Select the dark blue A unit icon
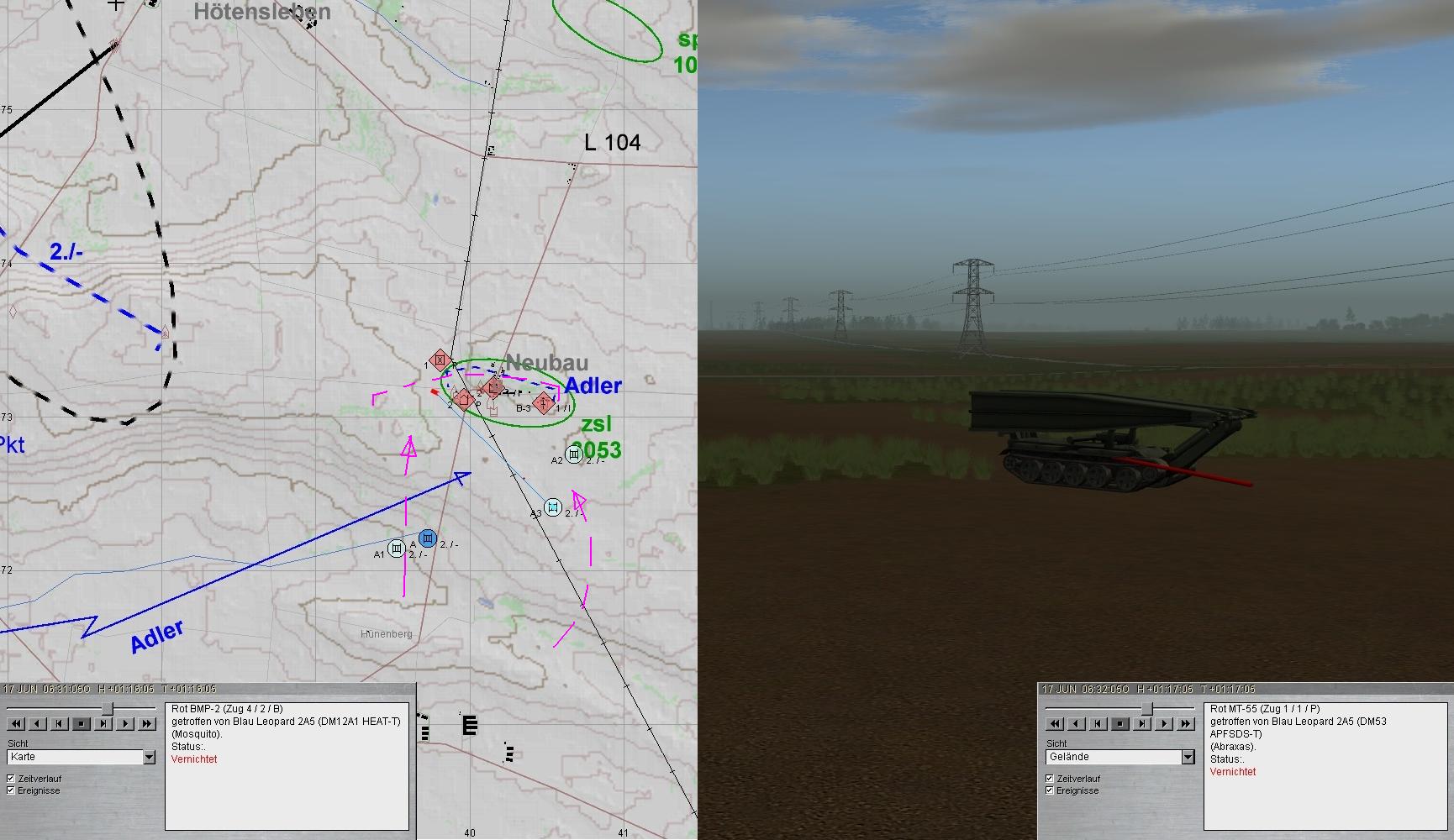This screenshot has width=1454, height=840. [428, 538]
